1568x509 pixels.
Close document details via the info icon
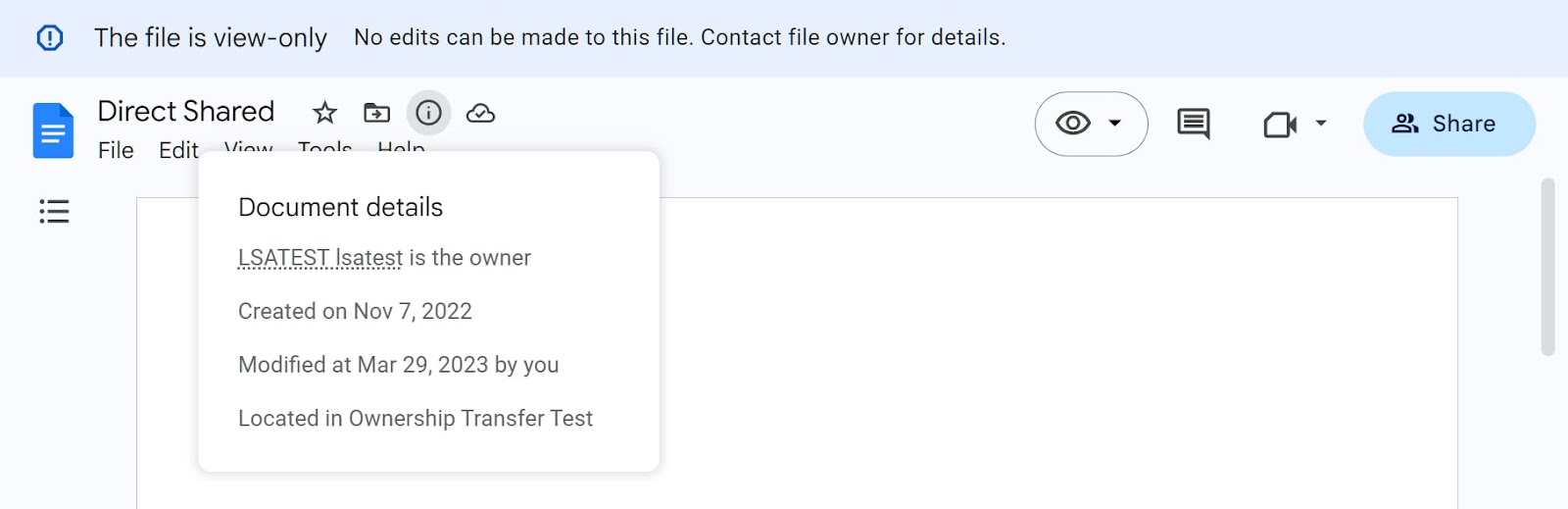coord(428,113)
